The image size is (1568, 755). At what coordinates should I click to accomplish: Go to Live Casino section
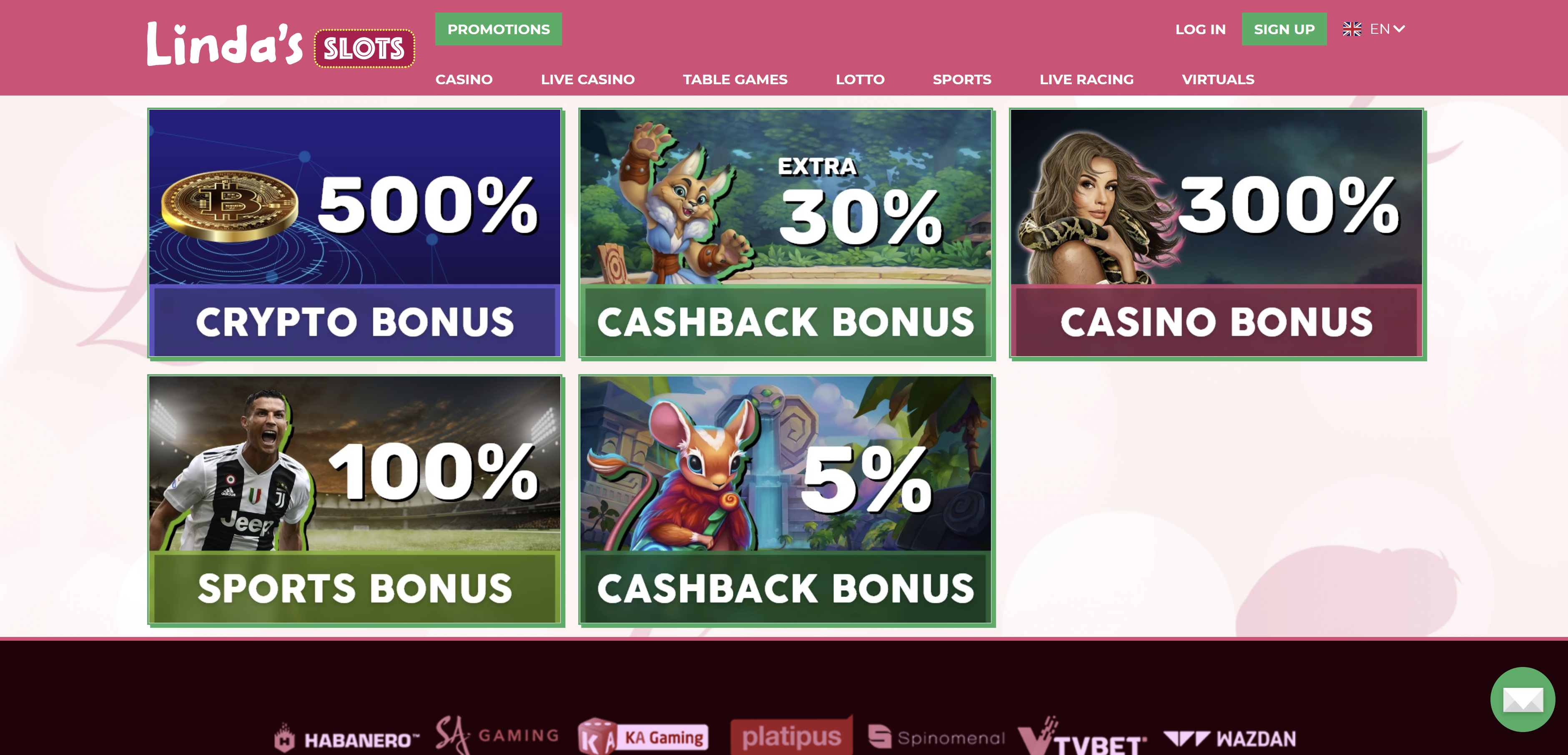[x=587, y=79]
